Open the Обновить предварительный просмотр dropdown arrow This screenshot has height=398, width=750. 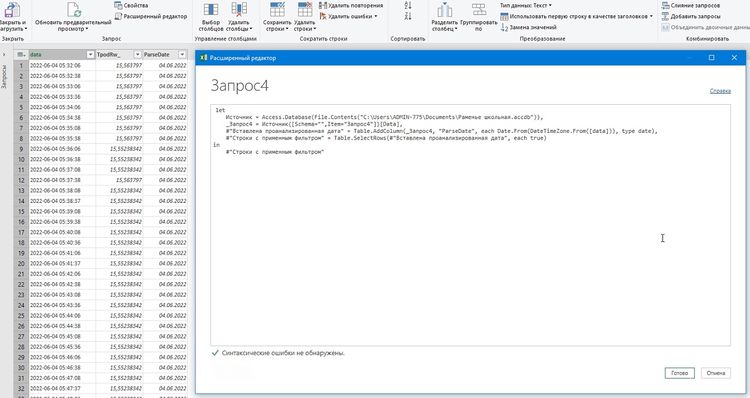(87, 29)
